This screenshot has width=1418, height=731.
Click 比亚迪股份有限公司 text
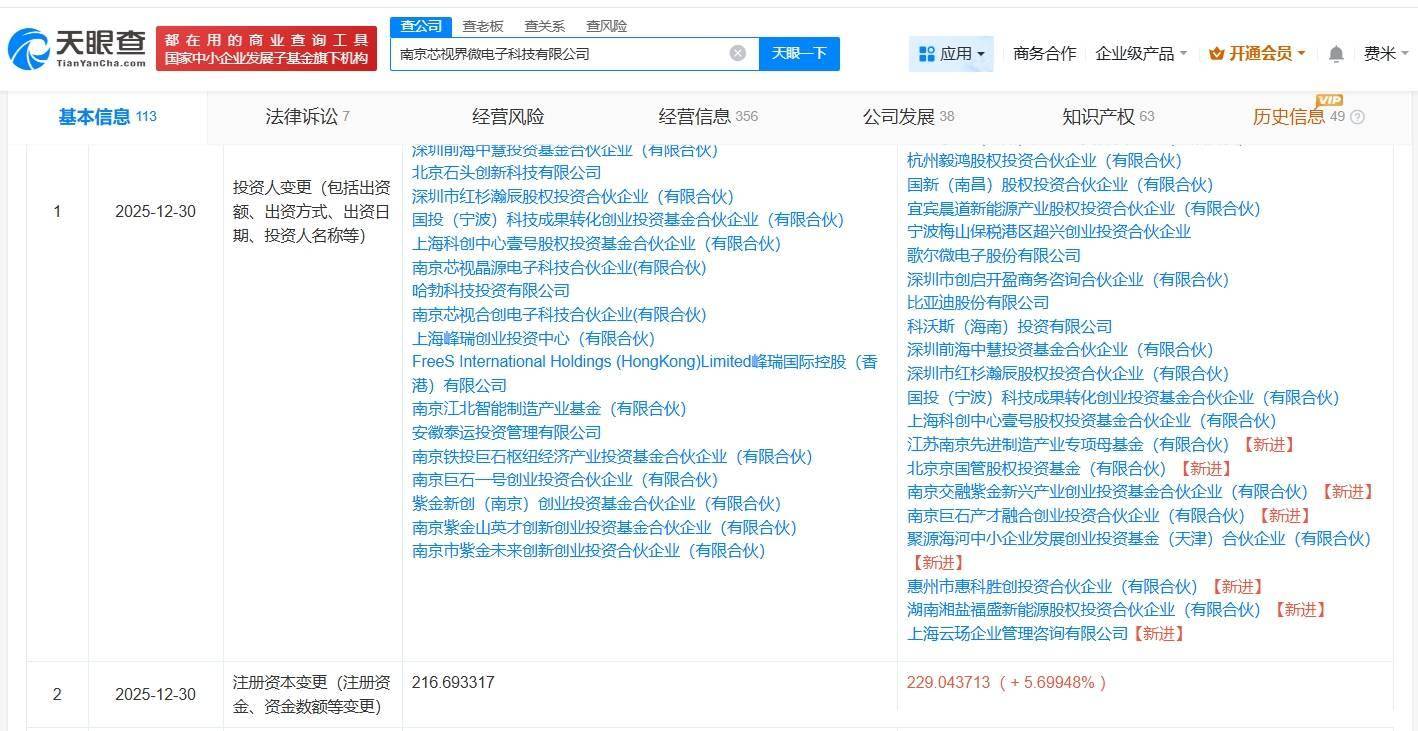[978, 302]
